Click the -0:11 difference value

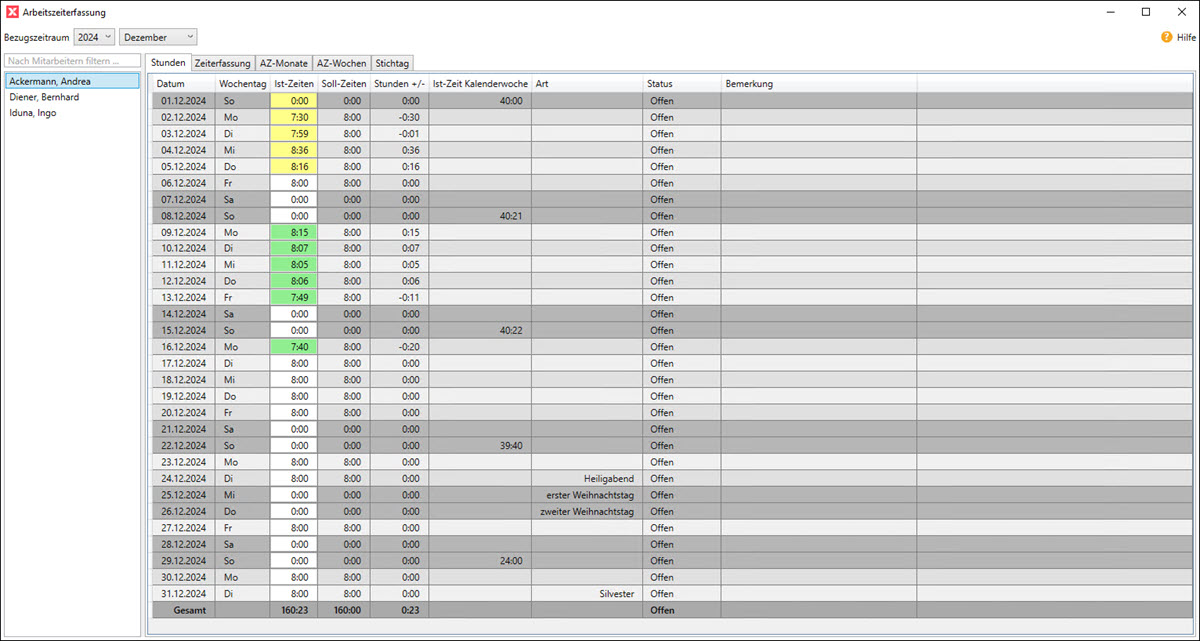(x=408, y=298)
